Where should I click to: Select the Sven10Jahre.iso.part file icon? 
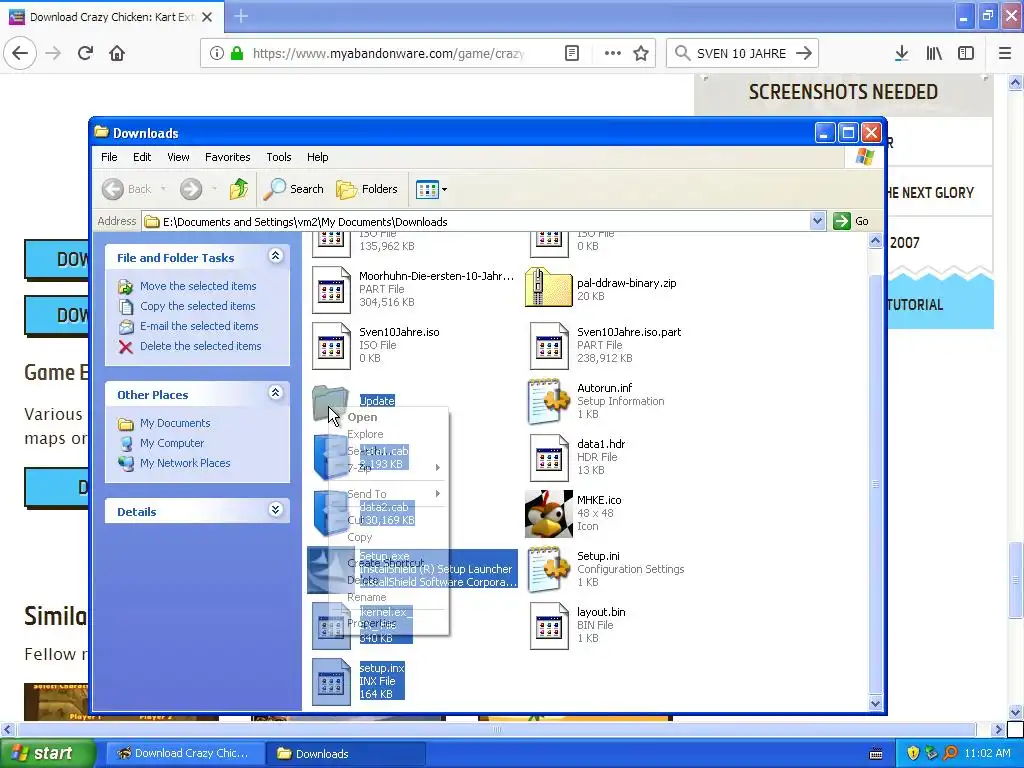coord(549,345)
